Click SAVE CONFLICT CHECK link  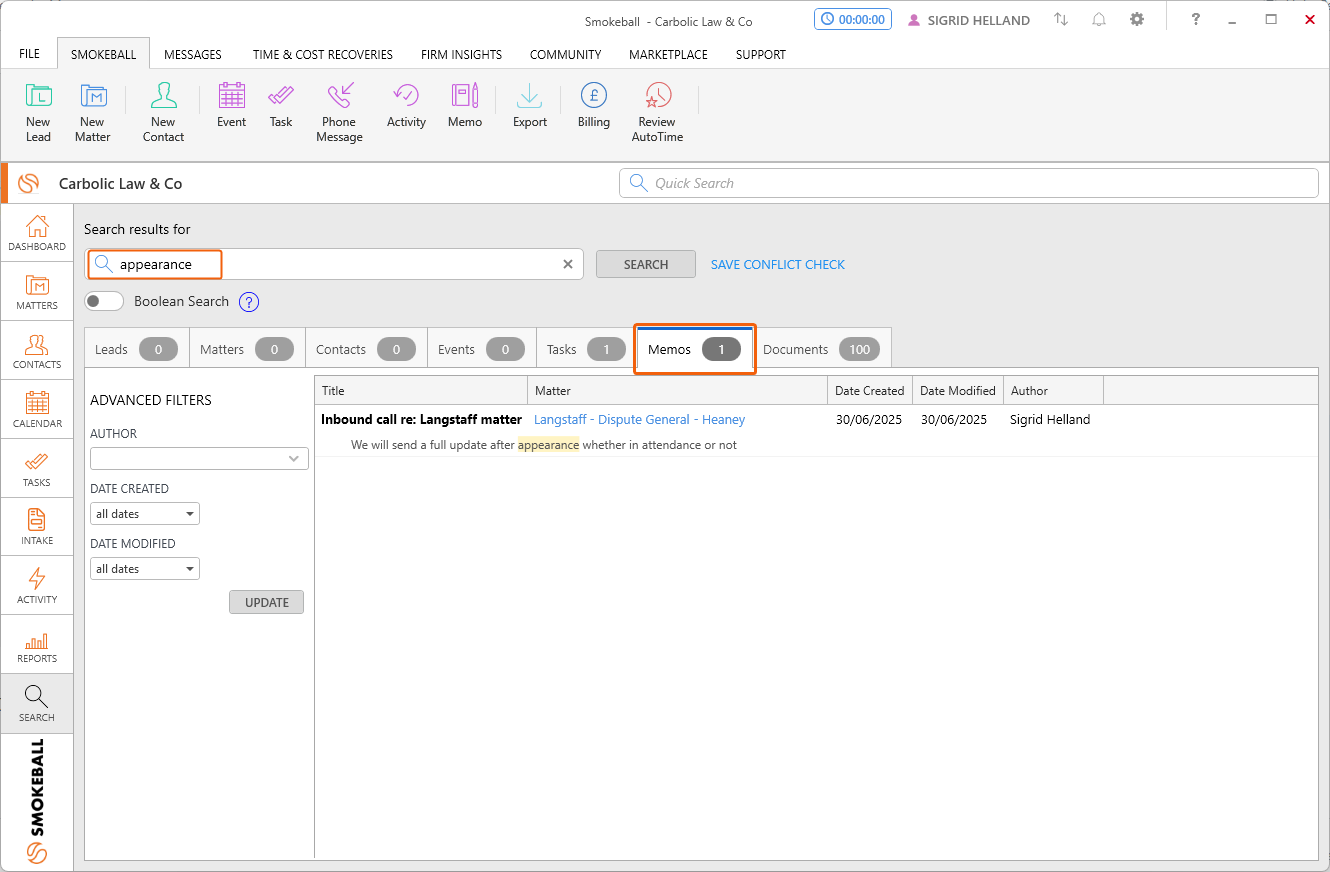tap(778, 264)
